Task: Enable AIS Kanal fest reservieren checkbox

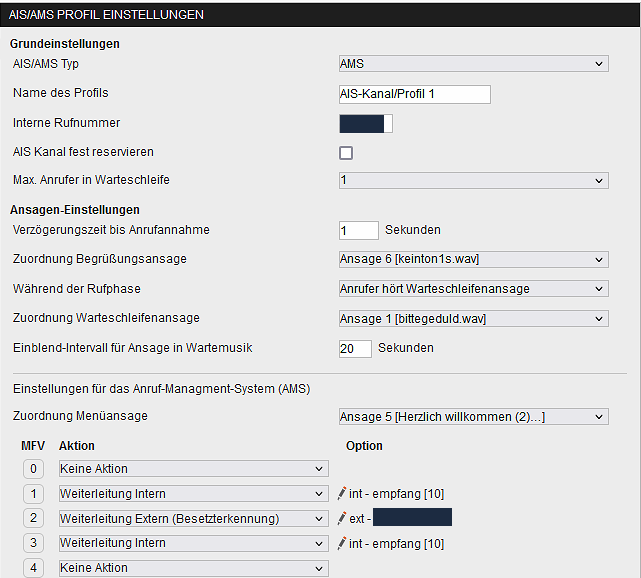Action: coord(346,153)
